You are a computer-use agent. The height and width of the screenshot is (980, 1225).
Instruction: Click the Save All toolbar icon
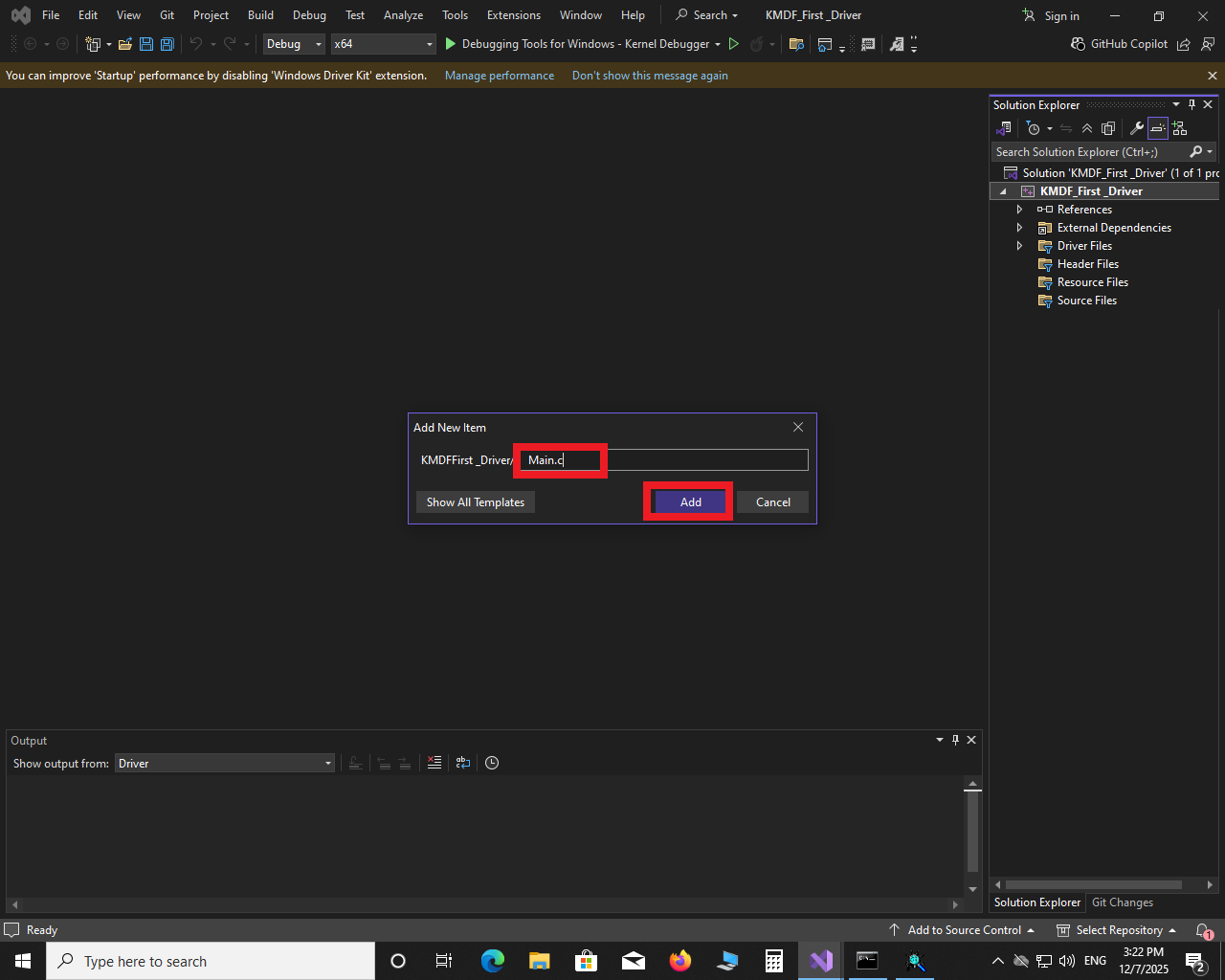167,44
